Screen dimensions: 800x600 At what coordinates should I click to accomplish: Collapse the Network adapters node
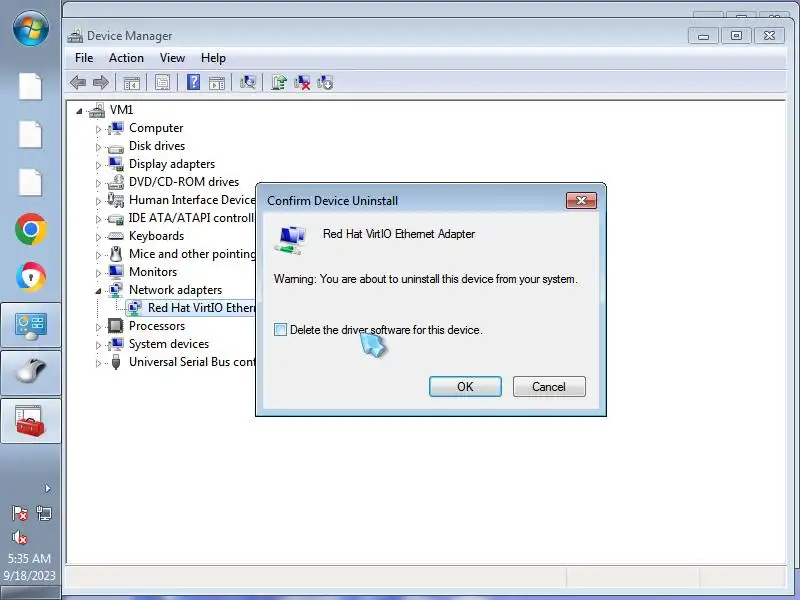pyautogui.click(x=98, y=291)
